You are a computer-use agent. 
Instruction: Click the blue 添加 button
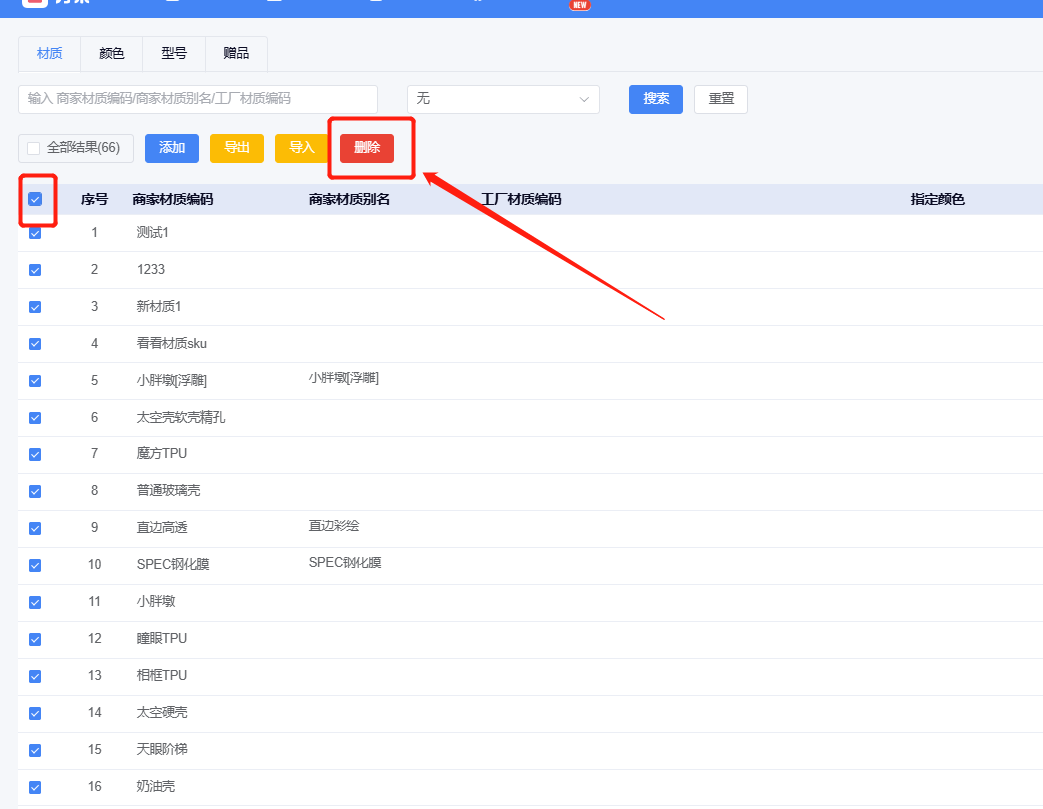click(172, 148)
